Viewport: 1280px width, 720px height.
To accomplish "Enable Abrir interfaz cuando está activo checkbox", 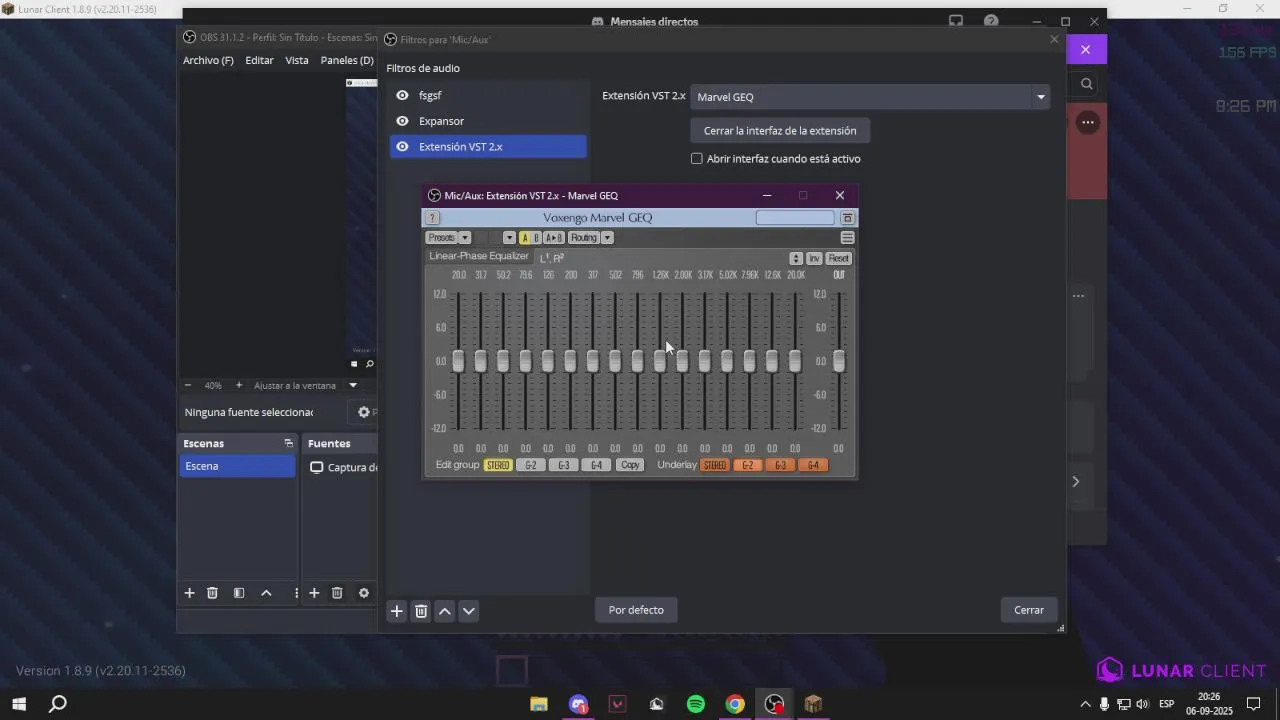I will point(697,159).
